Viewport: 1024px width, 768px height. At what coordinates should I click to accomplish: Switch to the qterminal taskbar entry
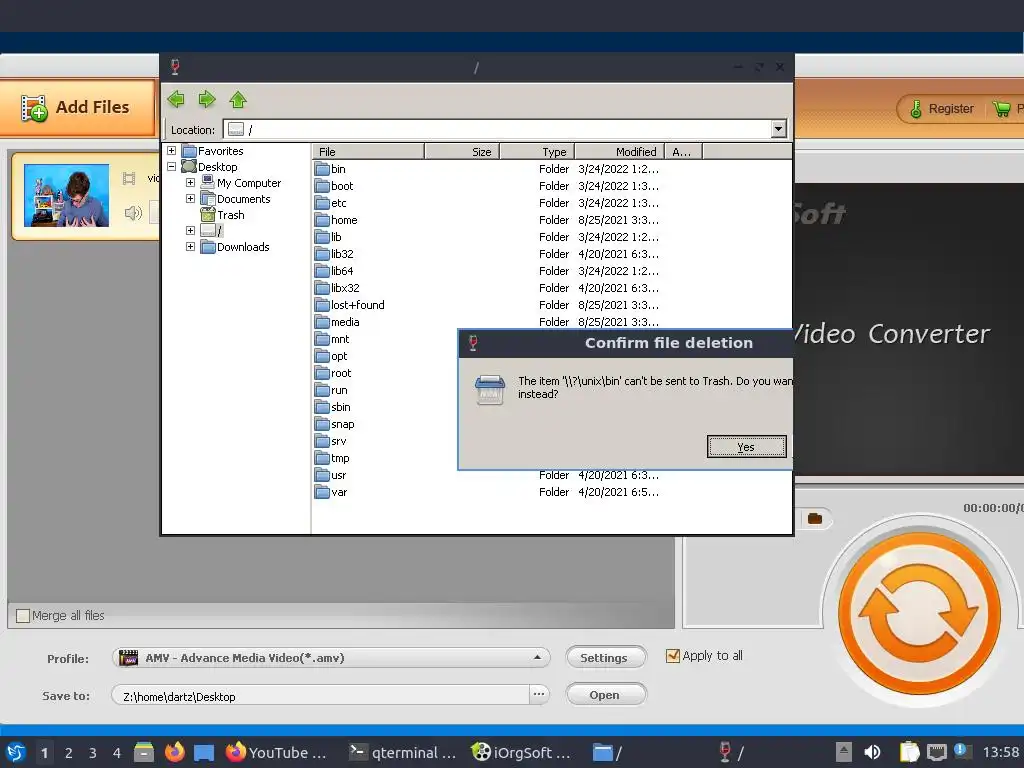click(403, 753)
